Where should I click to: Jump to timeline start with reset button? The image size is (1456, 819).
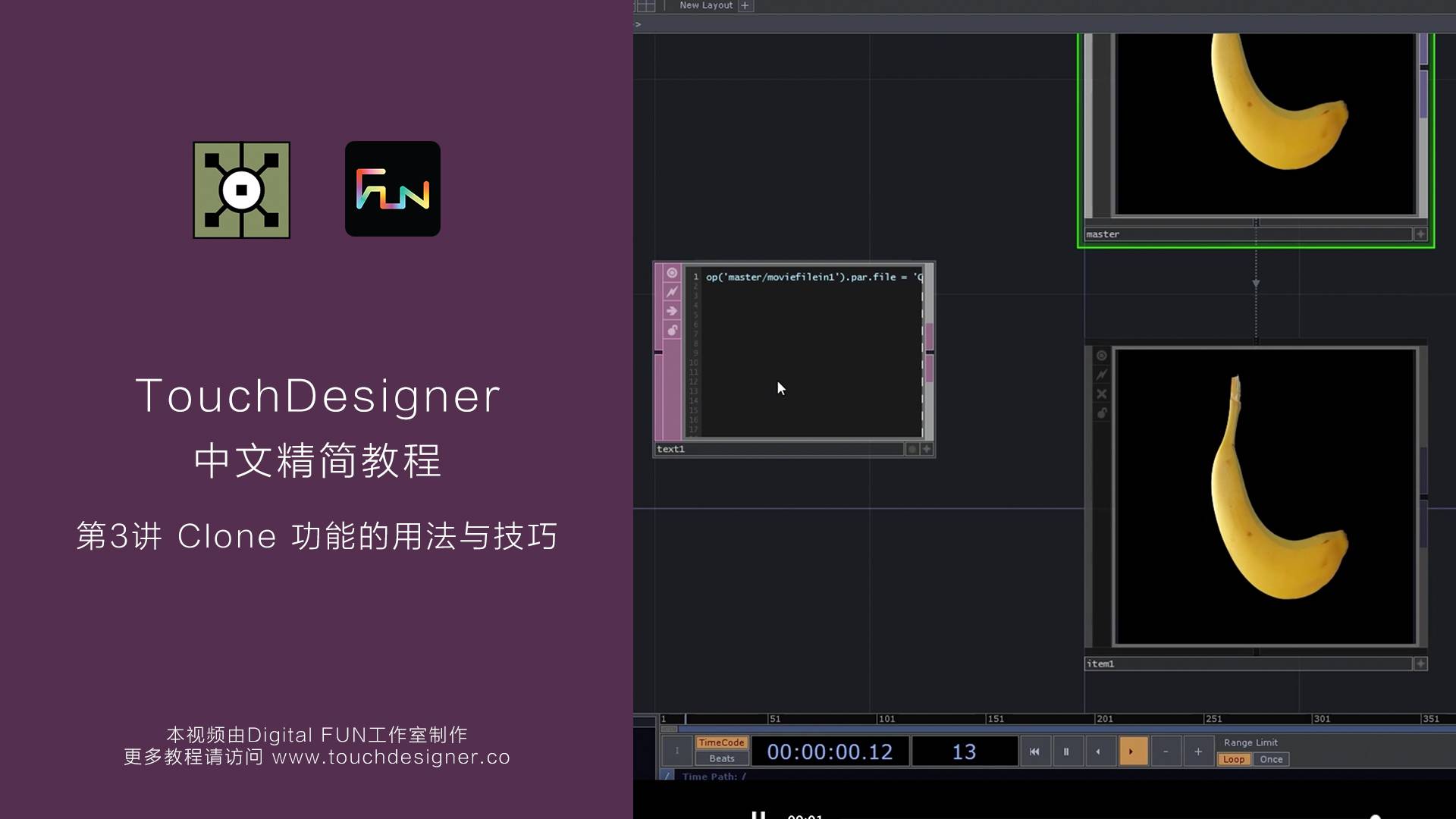tap(1034, 752)
